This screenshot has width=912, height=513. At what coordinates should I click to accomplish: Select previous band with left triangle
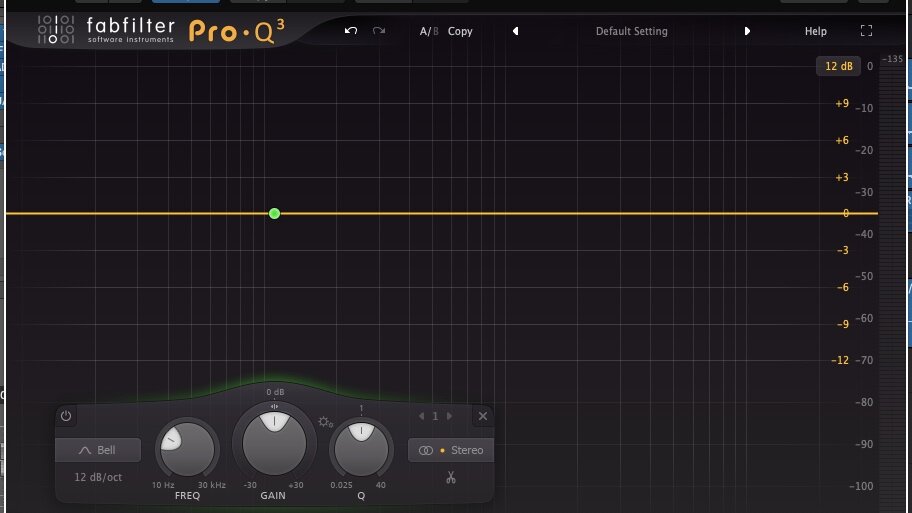[422, 416]
